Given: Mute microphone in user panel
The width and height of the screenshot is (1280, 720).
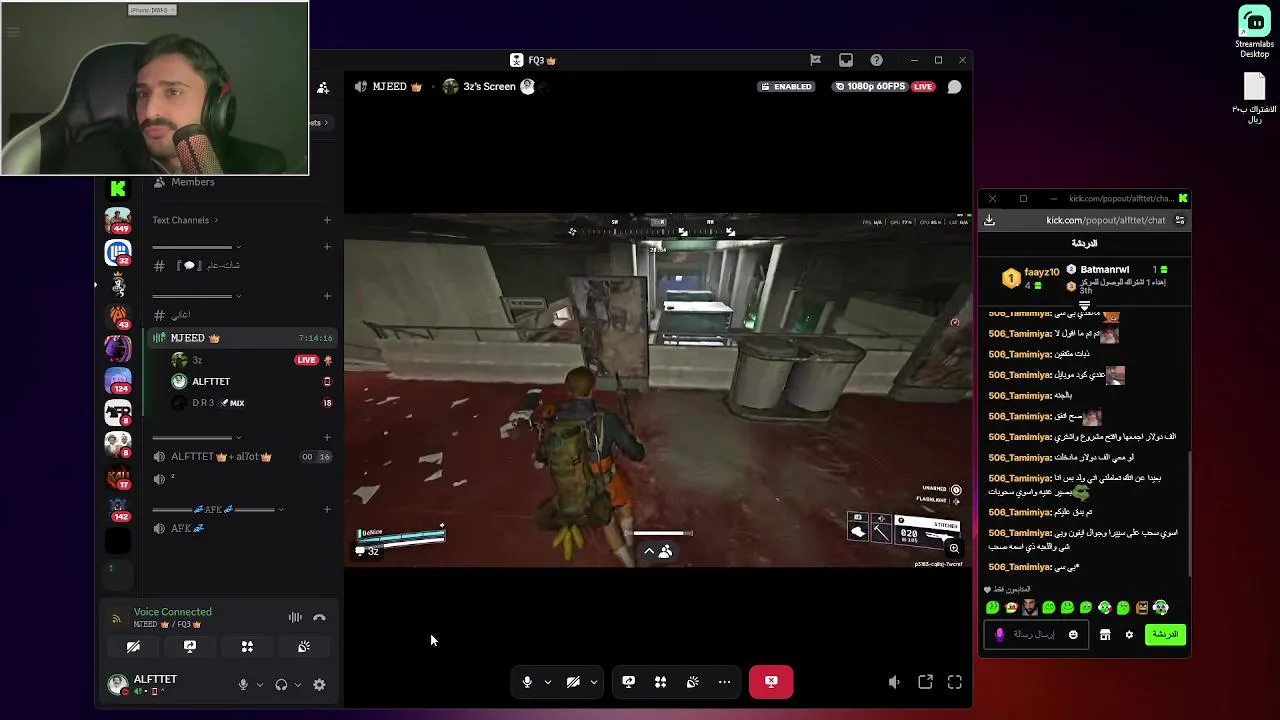Looking at the screenshot, I should [x=243, y=685].
